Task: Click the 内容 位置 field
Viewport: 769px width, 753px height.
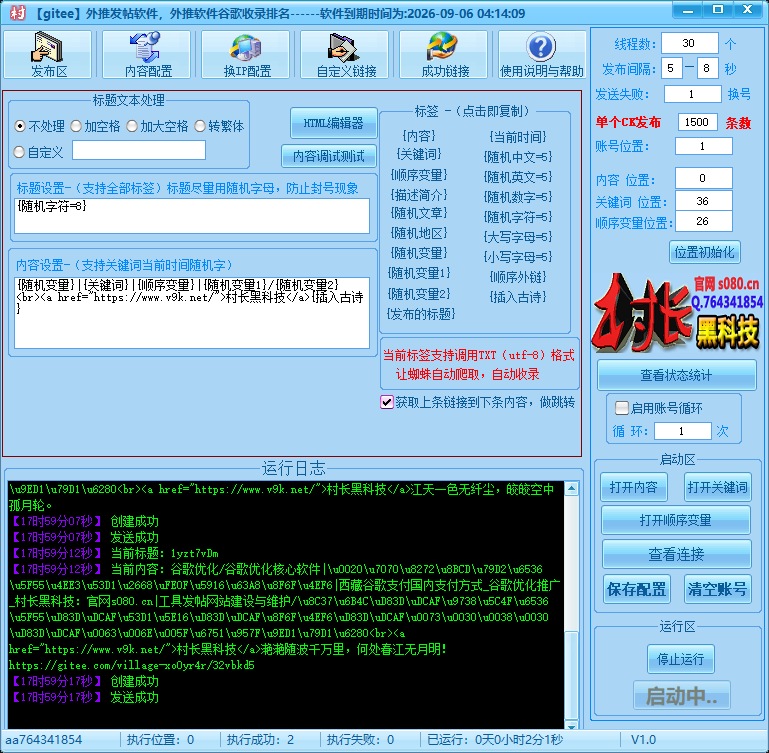Action: point(704,178)
